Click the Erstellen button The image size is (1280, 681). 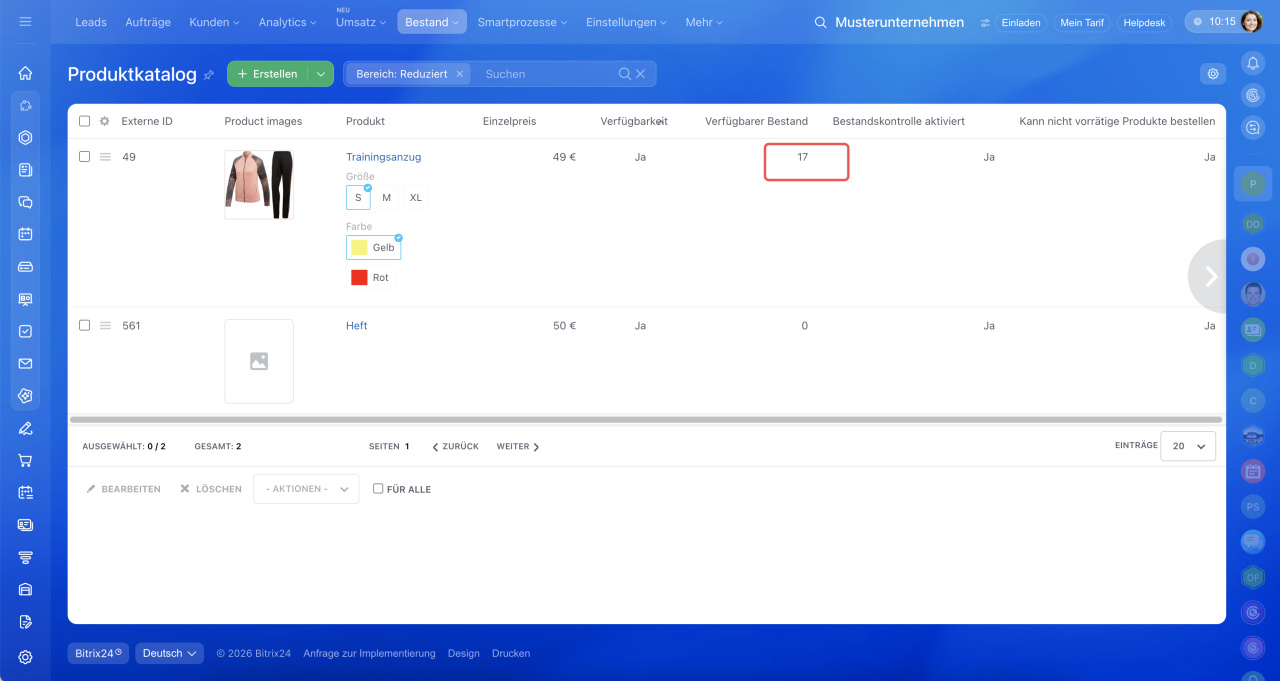coord(268,74)
